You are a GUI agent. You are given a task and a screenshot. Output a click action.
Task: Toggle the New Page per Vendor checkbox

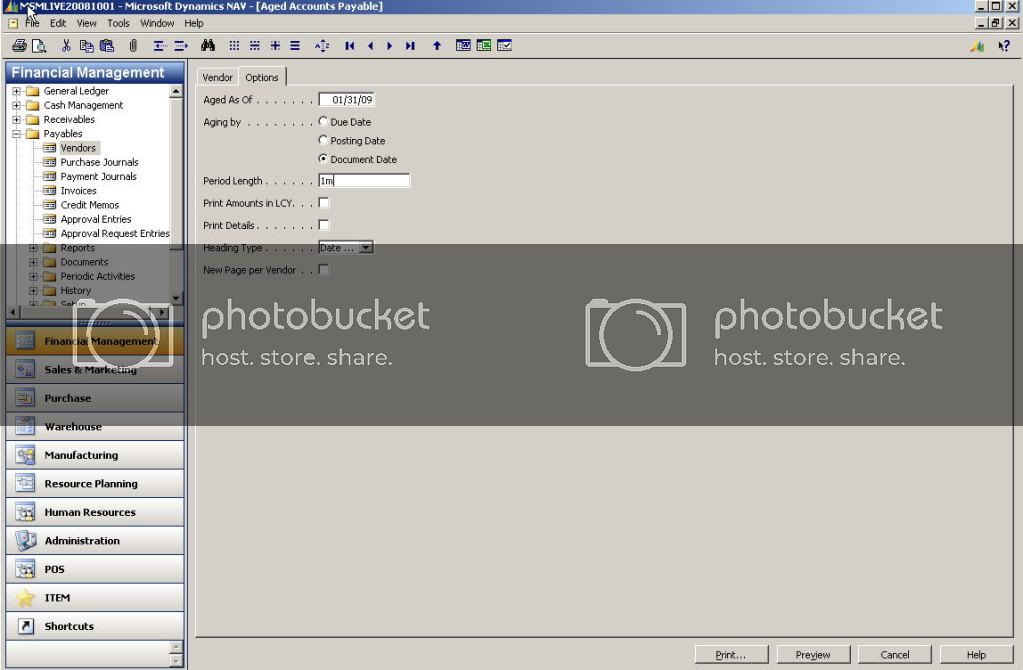click(x=324, y=269)
